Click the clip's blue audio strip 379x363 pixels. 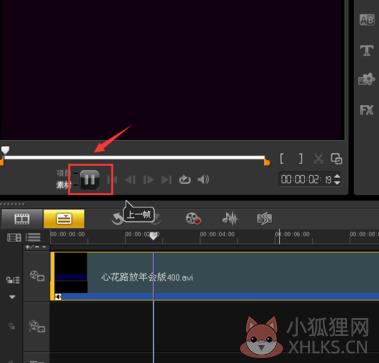(x=220, y=296)
